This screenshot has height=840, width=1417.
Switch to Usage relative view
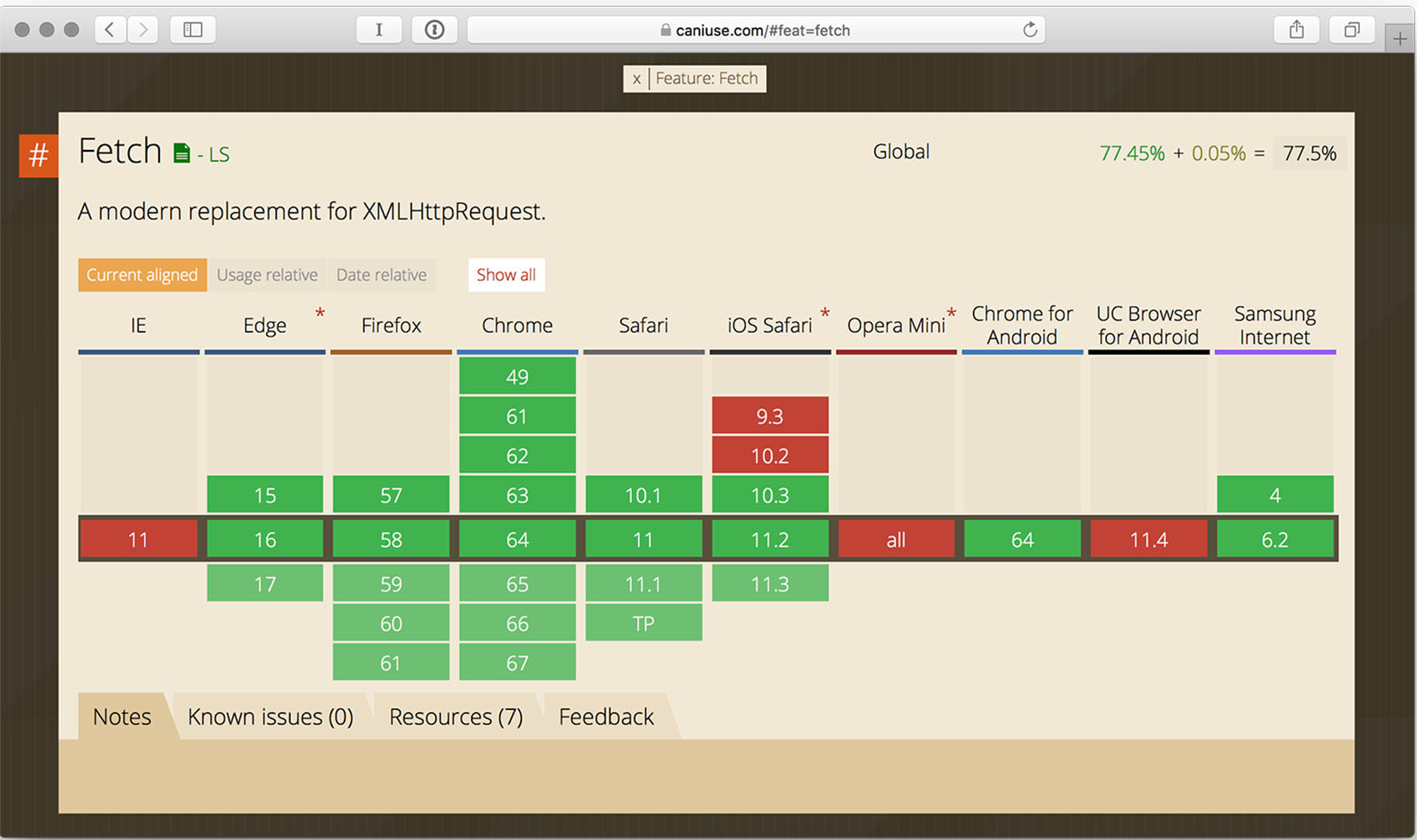click(267, 275)
